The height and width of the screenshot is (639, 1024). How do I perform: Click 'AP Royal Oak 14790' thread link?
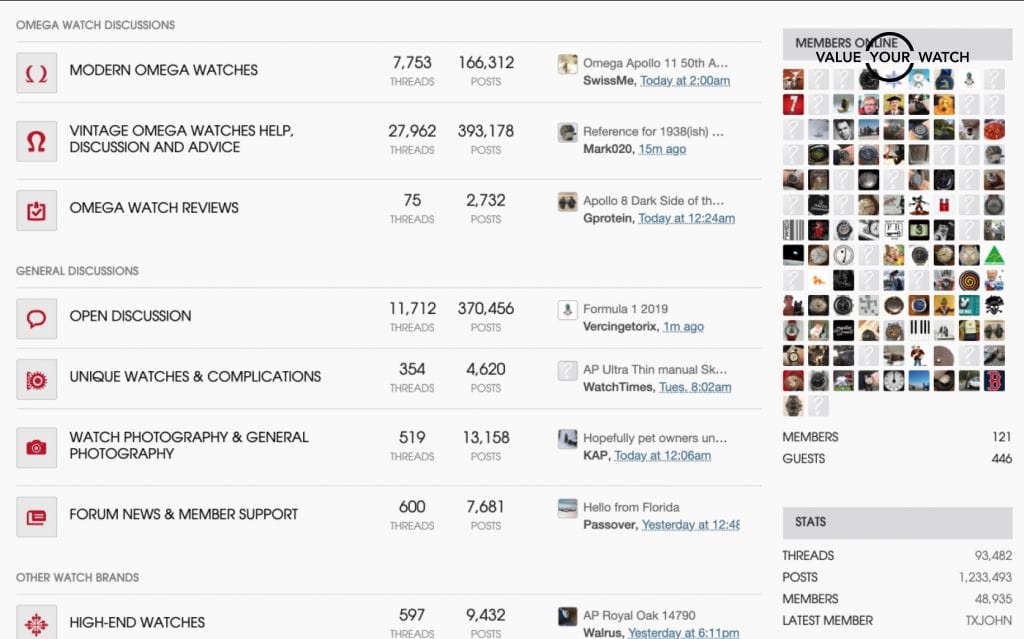click(639, 615)
